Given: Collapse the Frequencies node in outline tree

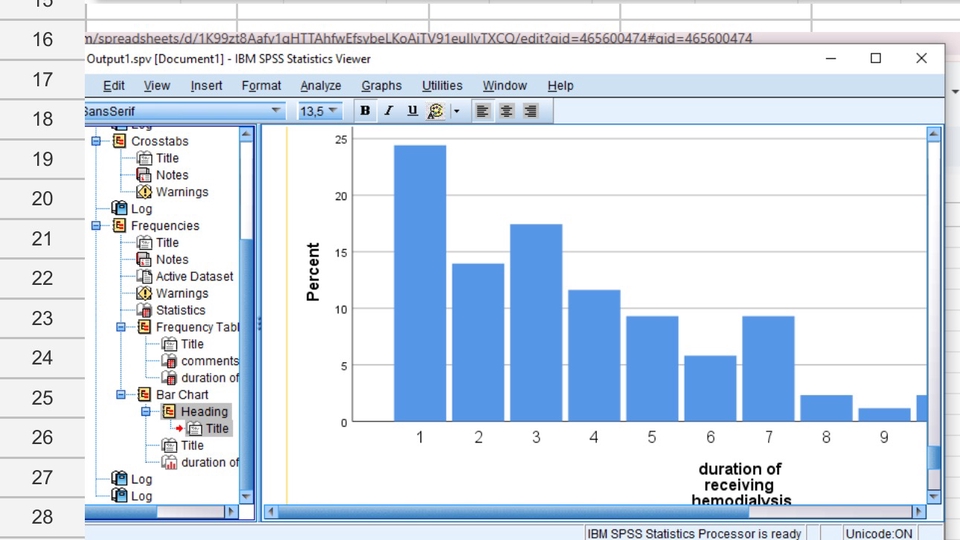Looking at the screenshot, I should coord(97,226).
